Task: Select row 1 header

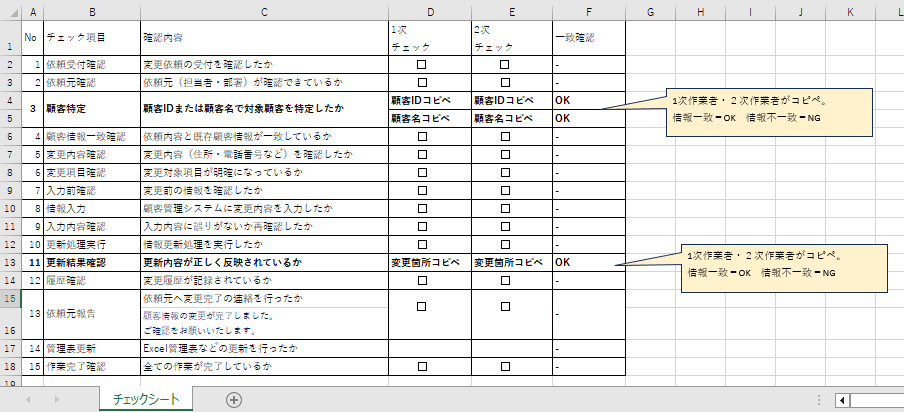Action: coord(10,38)
